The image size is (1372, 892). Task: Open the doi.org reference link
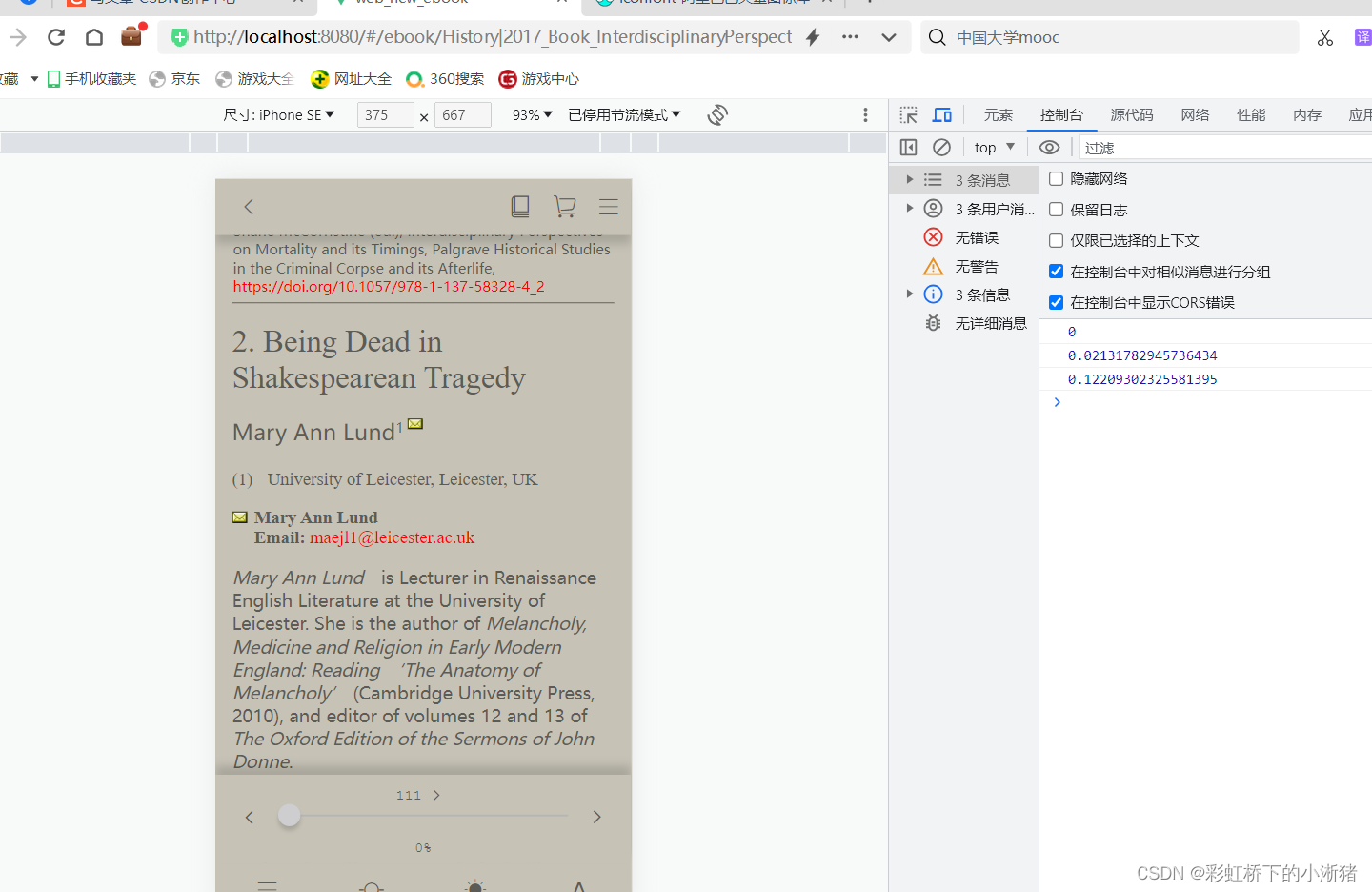[389, 286]
